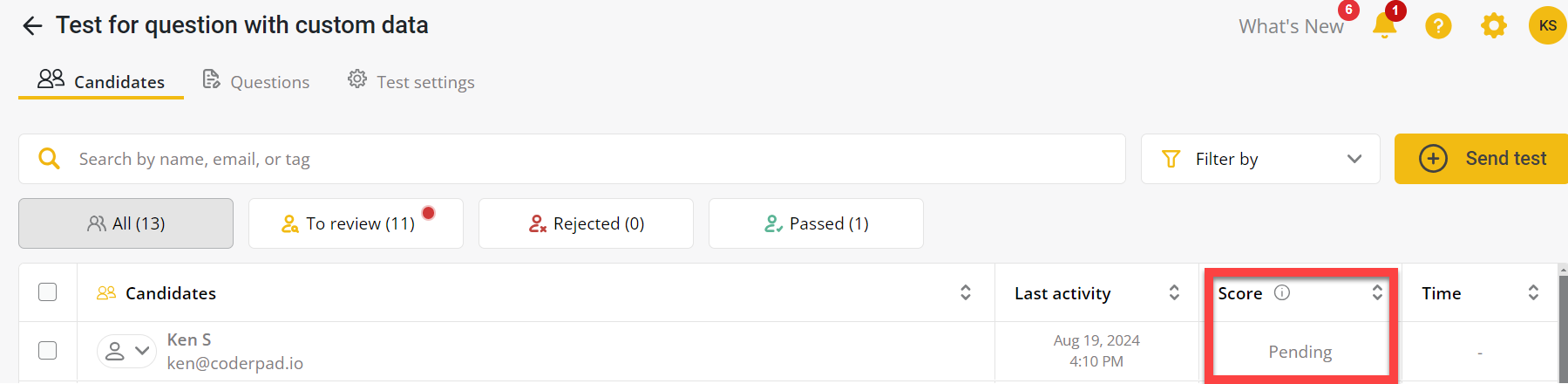Open the notifications bell
The image size is (1568, 384).
pos(1384,26)
